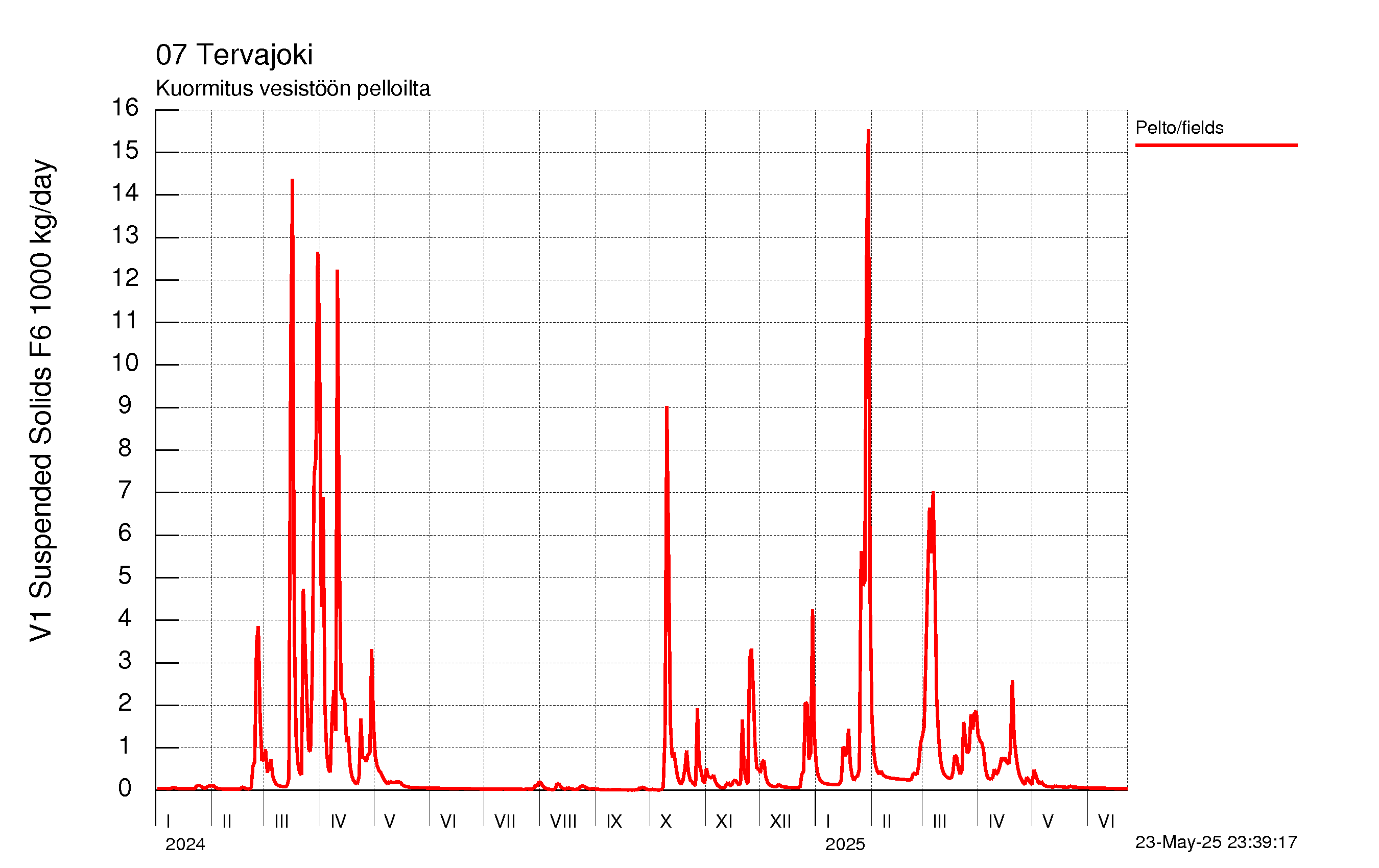This screenshot has height=868, width=1379.
Task: Click month label "XII" on the x-axis
Action: pyautogui.click(x=780, y=822)
